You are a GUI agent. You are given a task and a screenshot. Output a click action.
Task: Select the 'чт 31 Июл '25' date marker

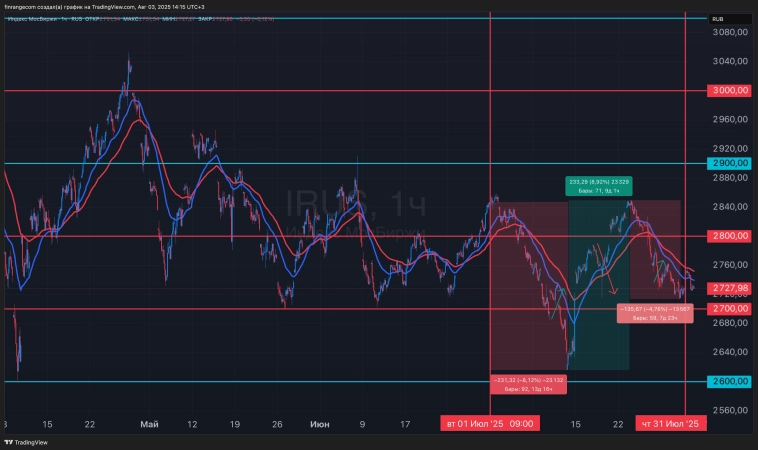pyautogui.click(x=672, y=424)
